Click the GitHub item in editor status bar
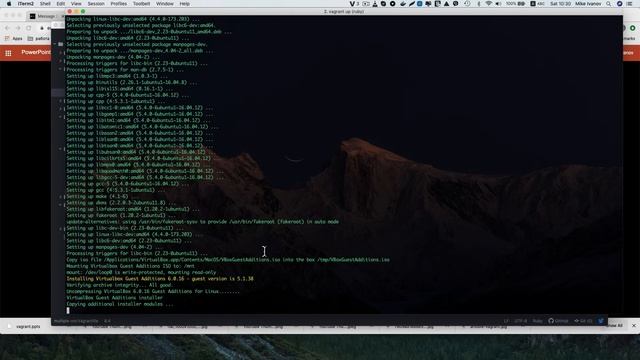 coord(558,321)
